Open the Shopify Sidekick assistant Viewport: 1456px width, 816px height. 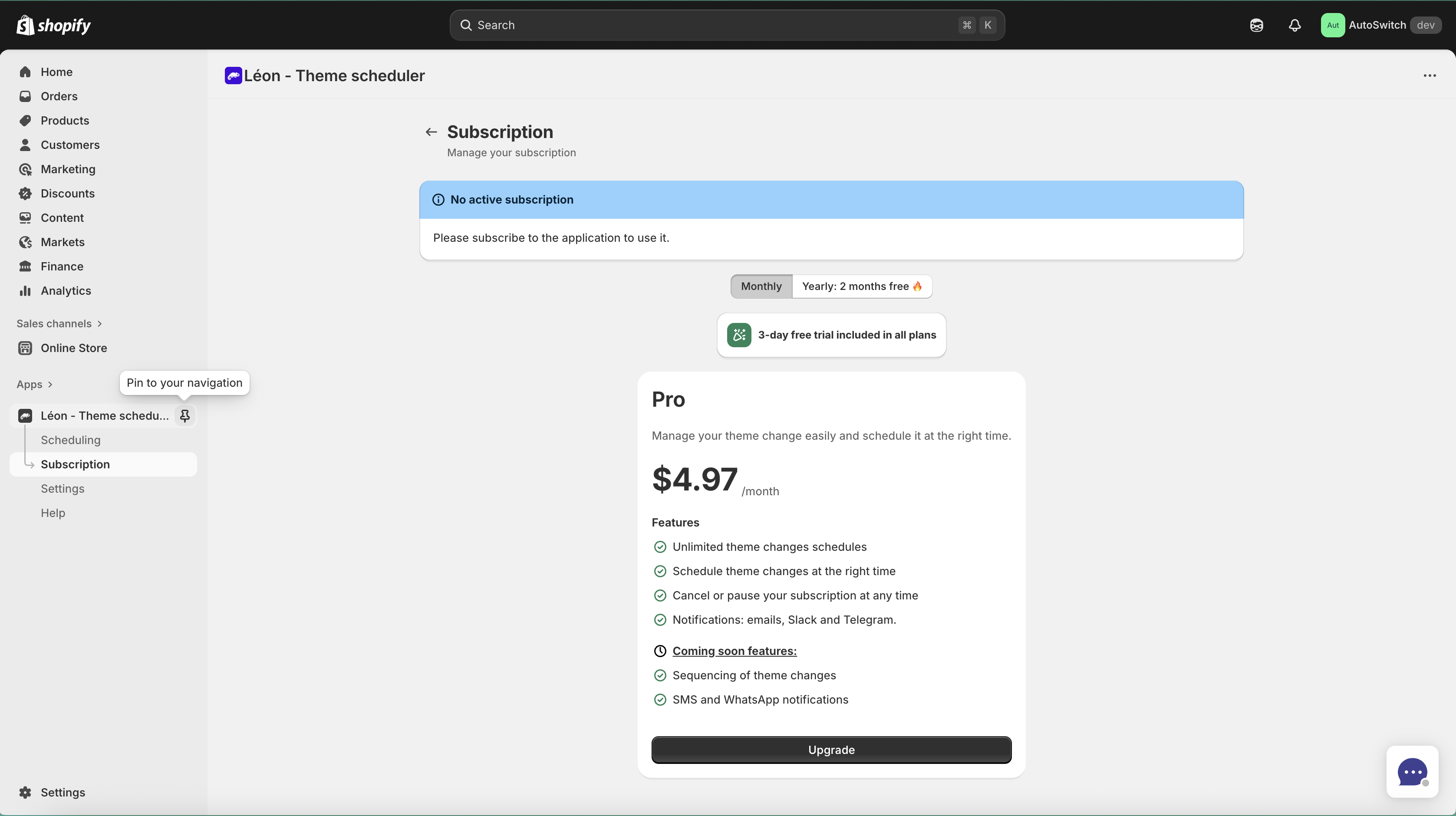[1256, 25]
